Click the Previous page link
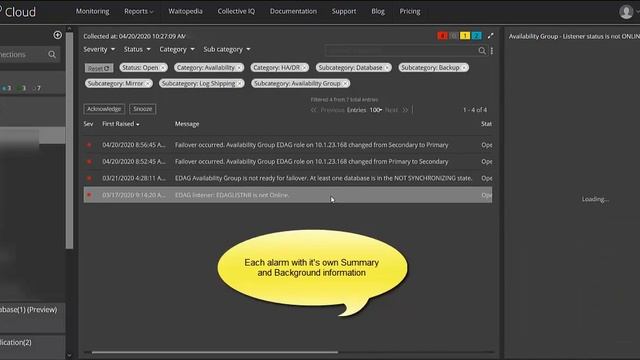Image resolution: width=640 pixels, height=360 pixels. 332,110
